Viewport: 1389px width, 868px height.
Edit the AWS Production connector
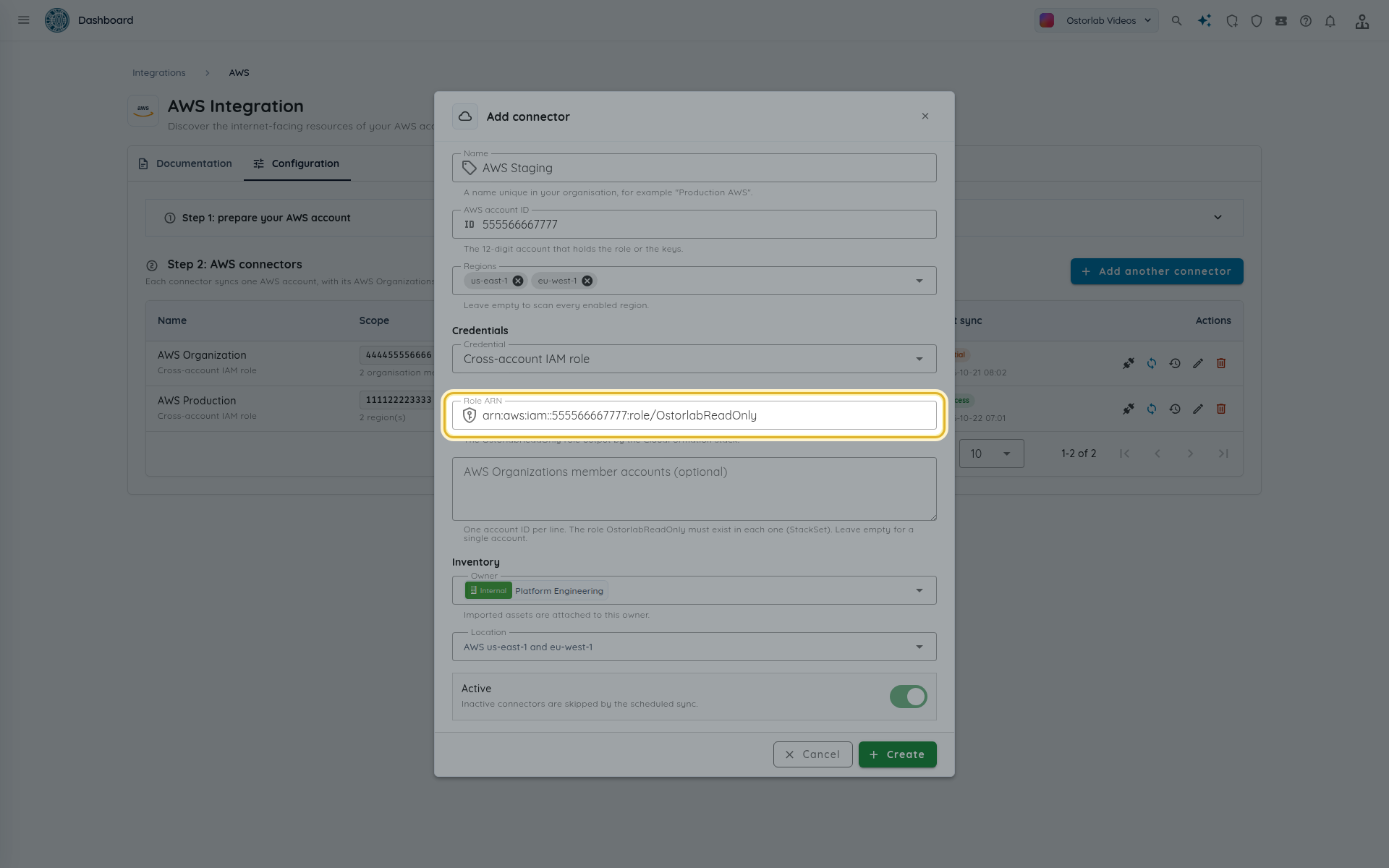[1198, 409]
